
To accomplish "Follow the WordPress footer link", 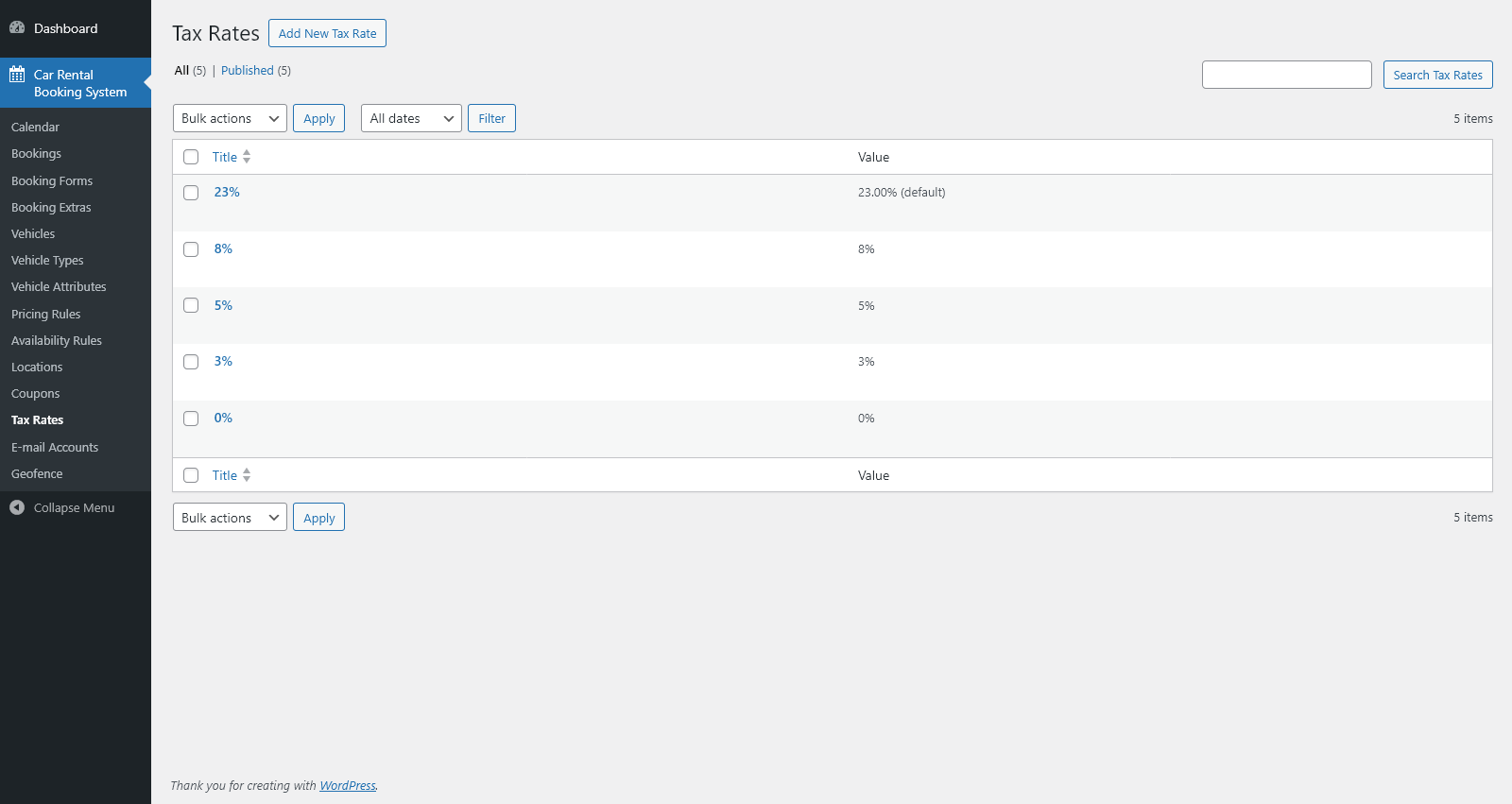I will (348, 785).
